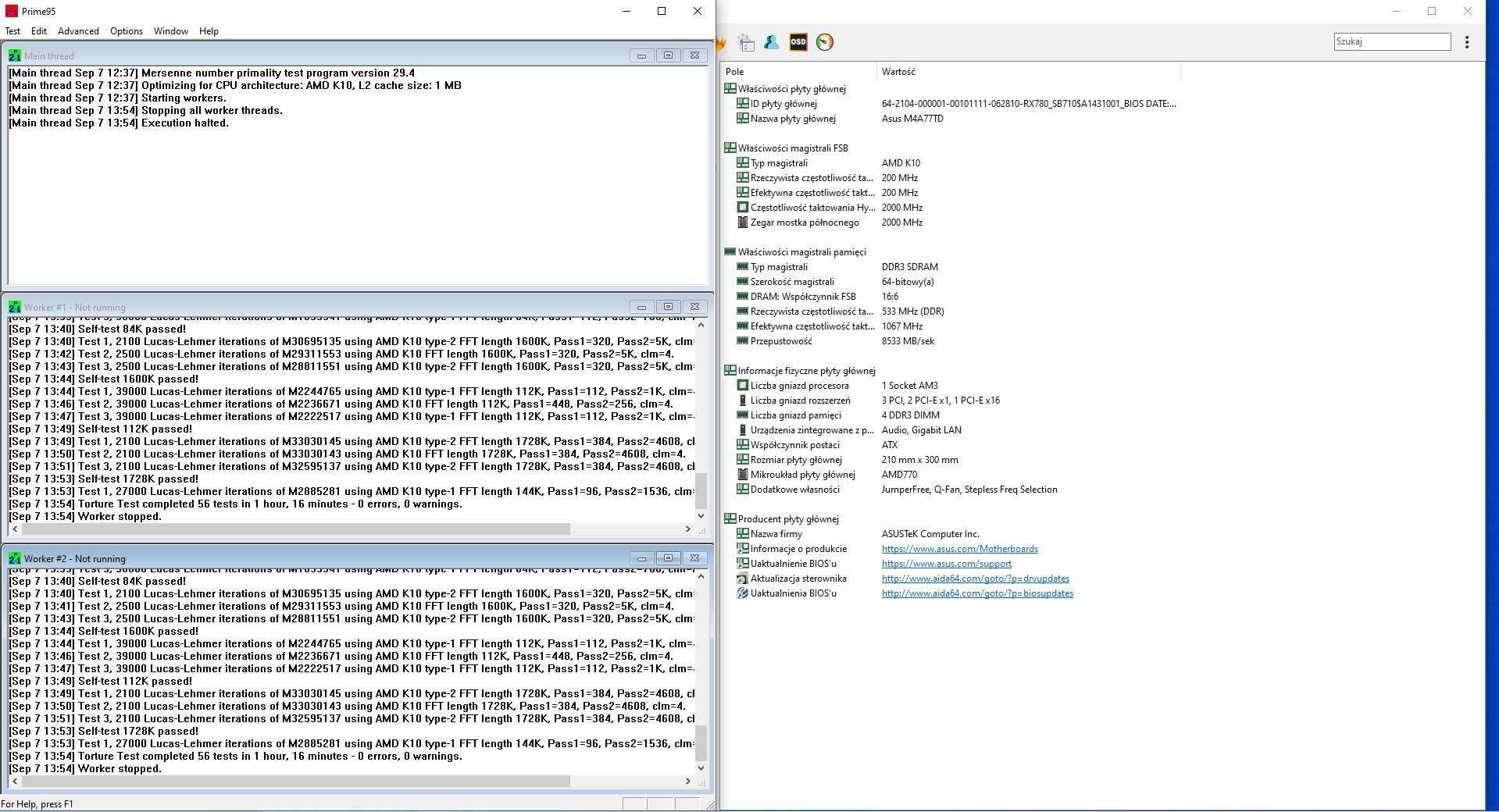Click Worker #1 horizontal scrollbar right arrow
This screenshot has width=1499, height=812.
[x=687, y=529]
